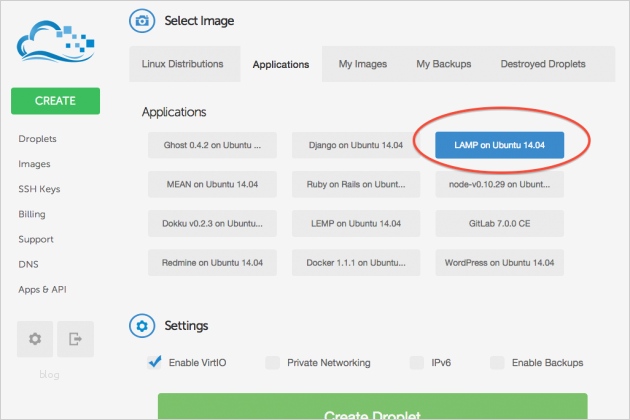The height and width of the screenshot is (420, 630).
Task: Enable the Private Networking checkbox
Action: 273,362
